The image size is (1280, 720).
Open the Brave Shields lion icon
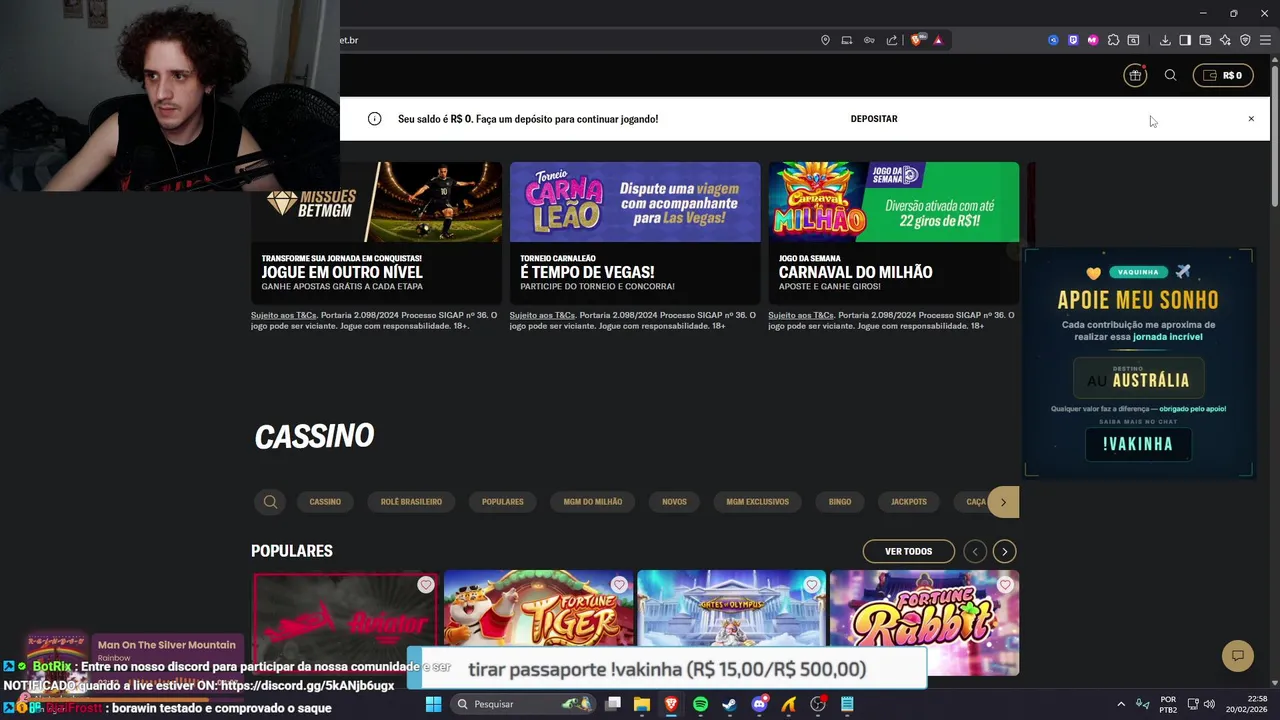[916, 40]
